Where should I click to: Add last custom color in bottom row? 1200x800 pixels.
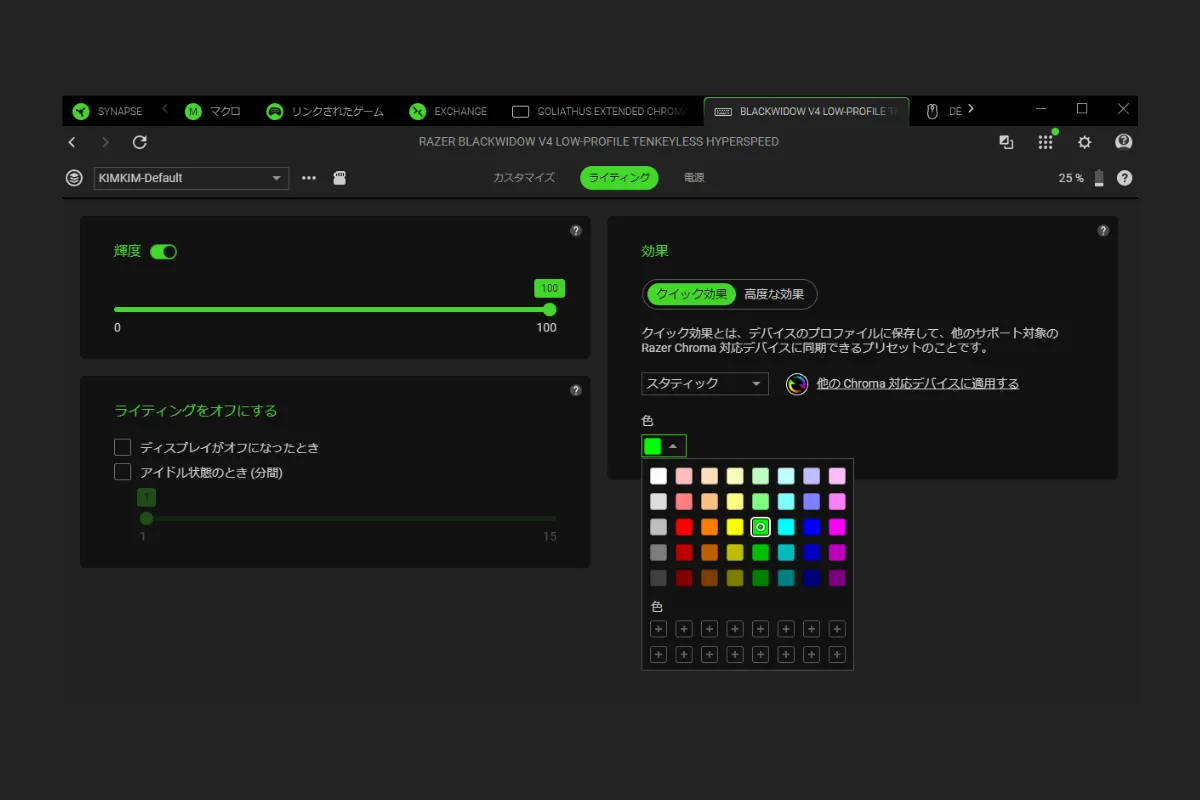coord(837,655)
